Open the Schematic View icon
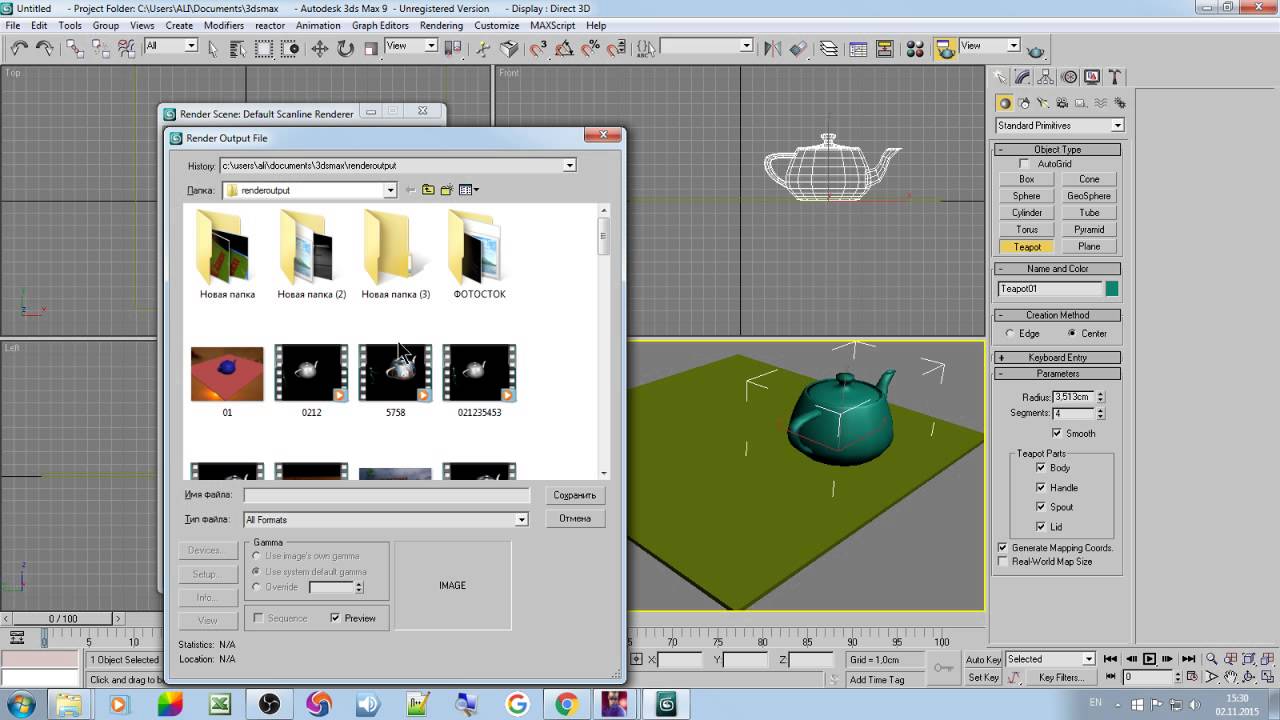Image resolution: width=1280 pixels, height=720 pixels. click(884, 48)
